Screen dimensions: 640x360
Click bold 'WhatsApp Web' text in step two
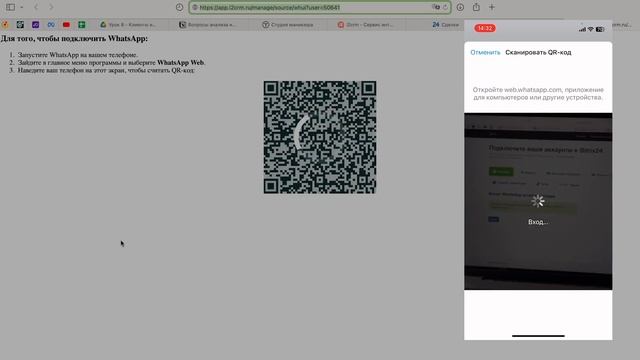pyautogui.click(x=180, y=62)
